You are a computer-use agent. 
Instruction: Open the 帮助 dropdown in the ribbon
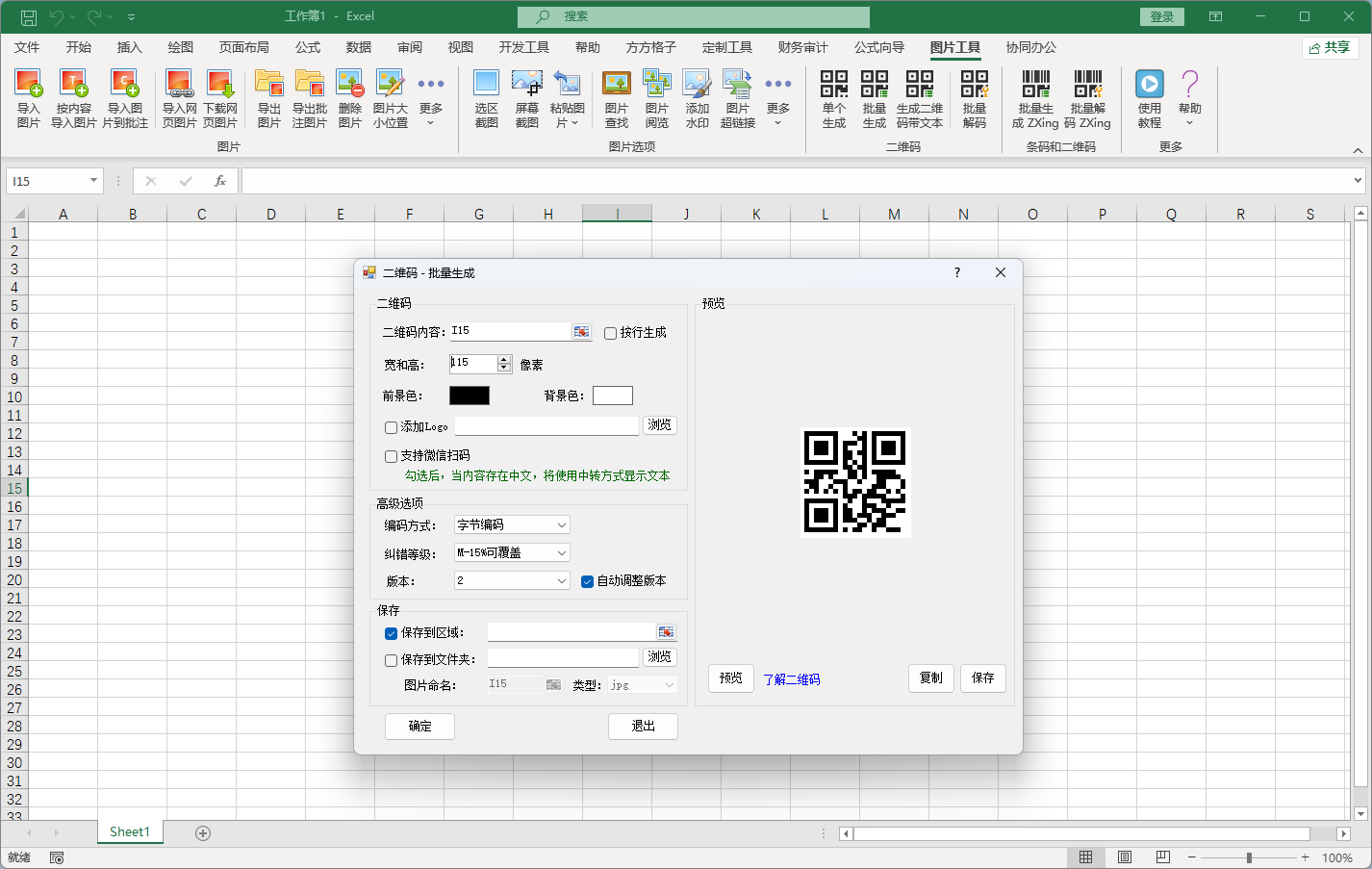coord(1190,98)
